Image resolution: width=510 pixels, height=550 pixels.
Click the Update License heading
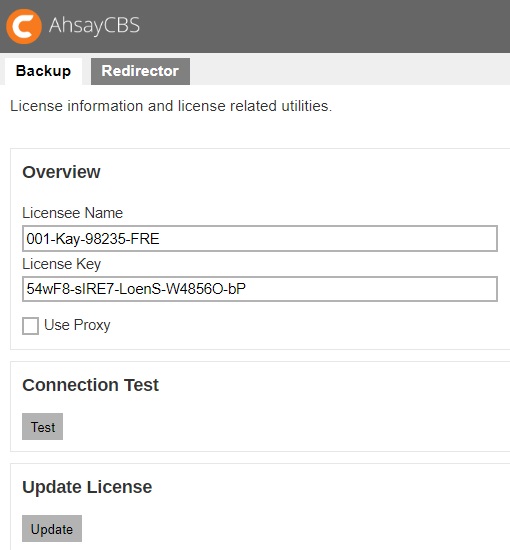87,487
